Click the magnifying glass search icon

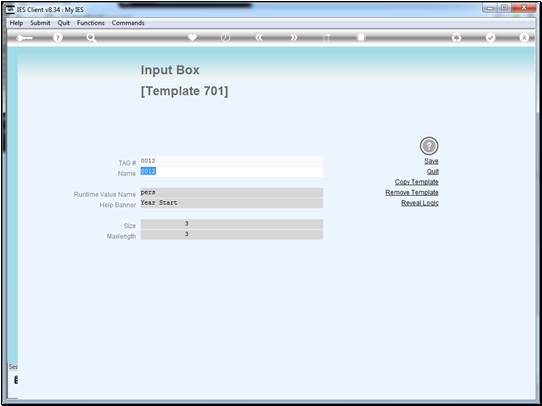tap(91, 38)
